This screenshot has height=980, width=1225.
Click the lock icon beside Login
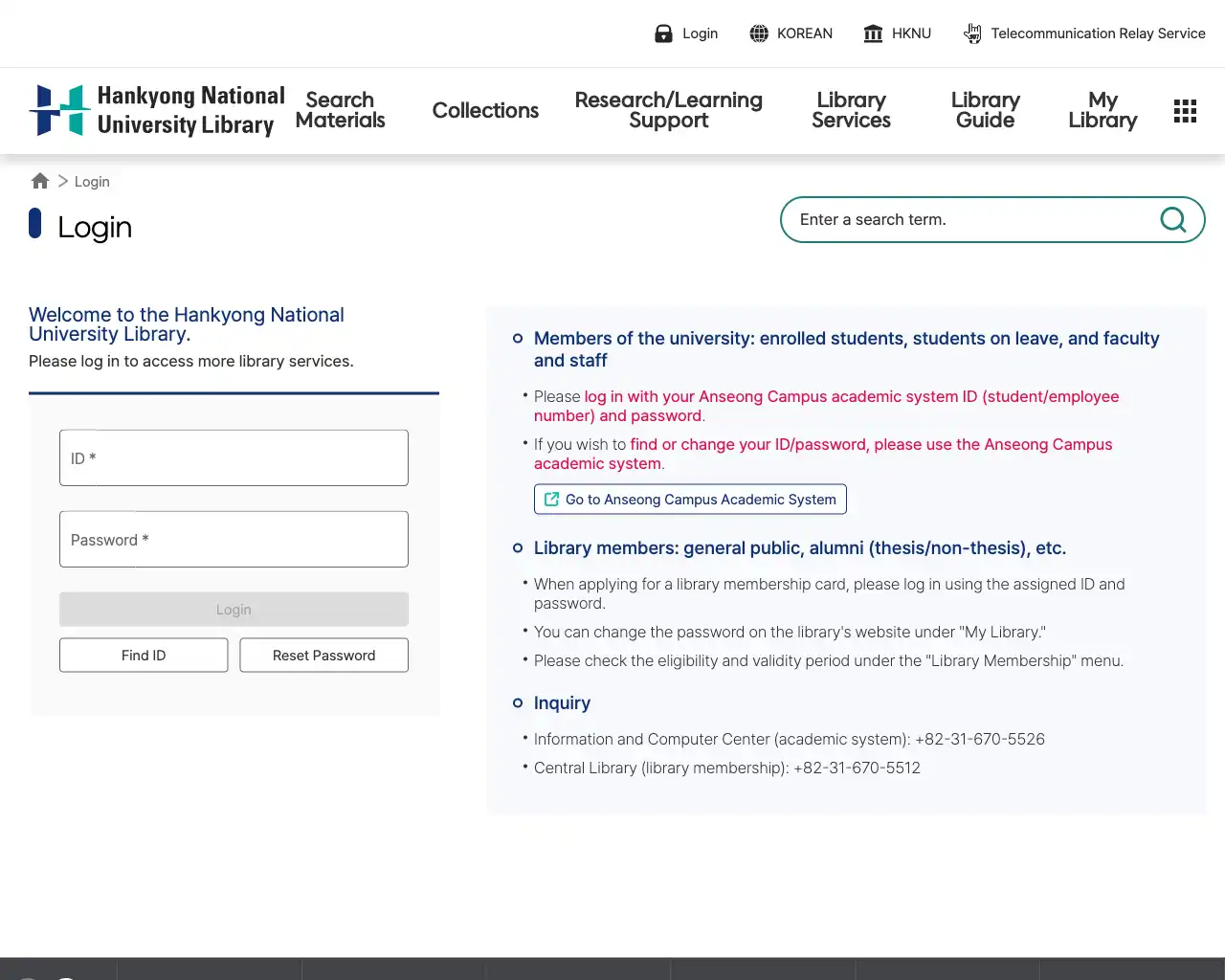pyautogui.click(x=663, y=33)
